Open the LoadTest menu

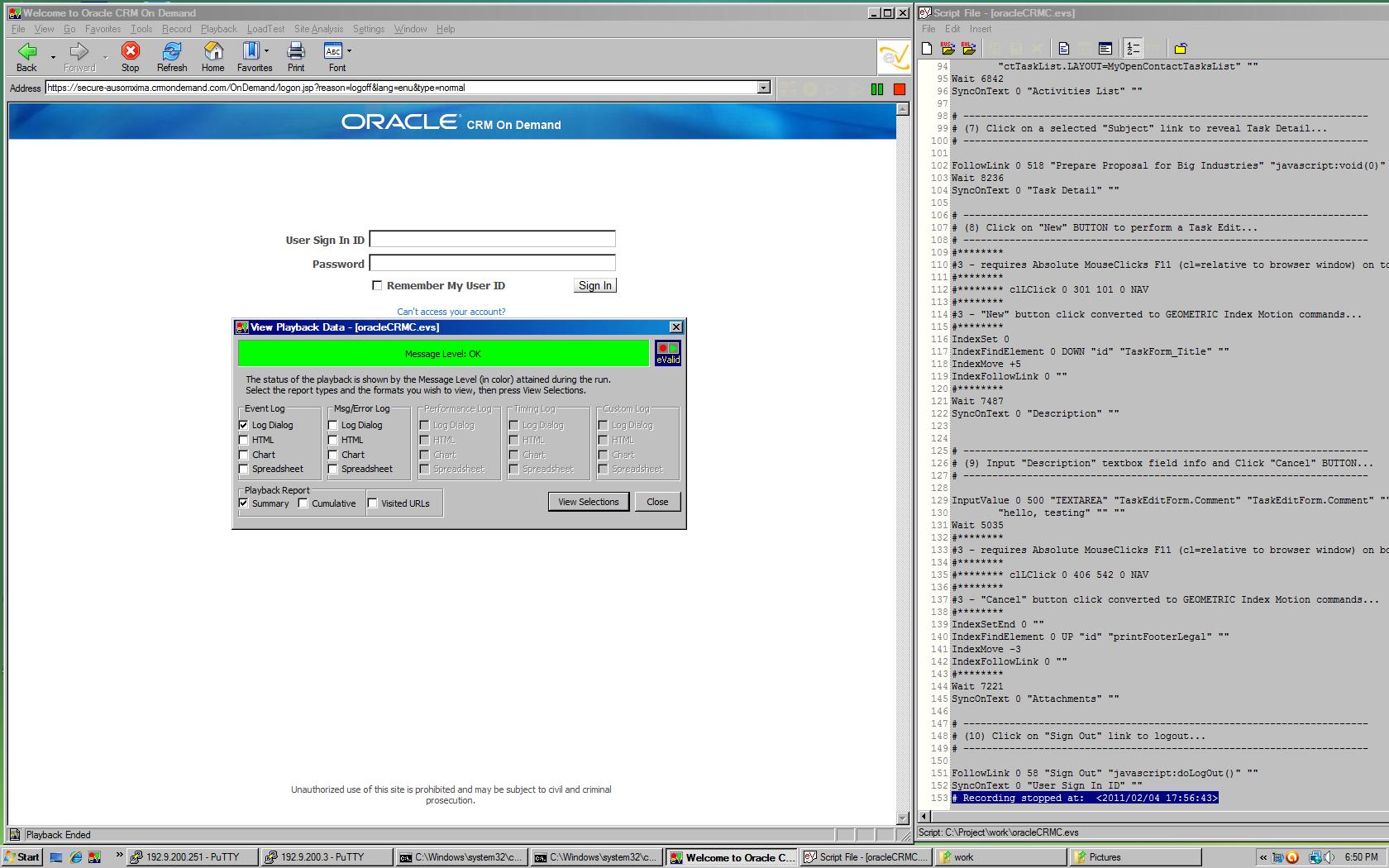265,29
